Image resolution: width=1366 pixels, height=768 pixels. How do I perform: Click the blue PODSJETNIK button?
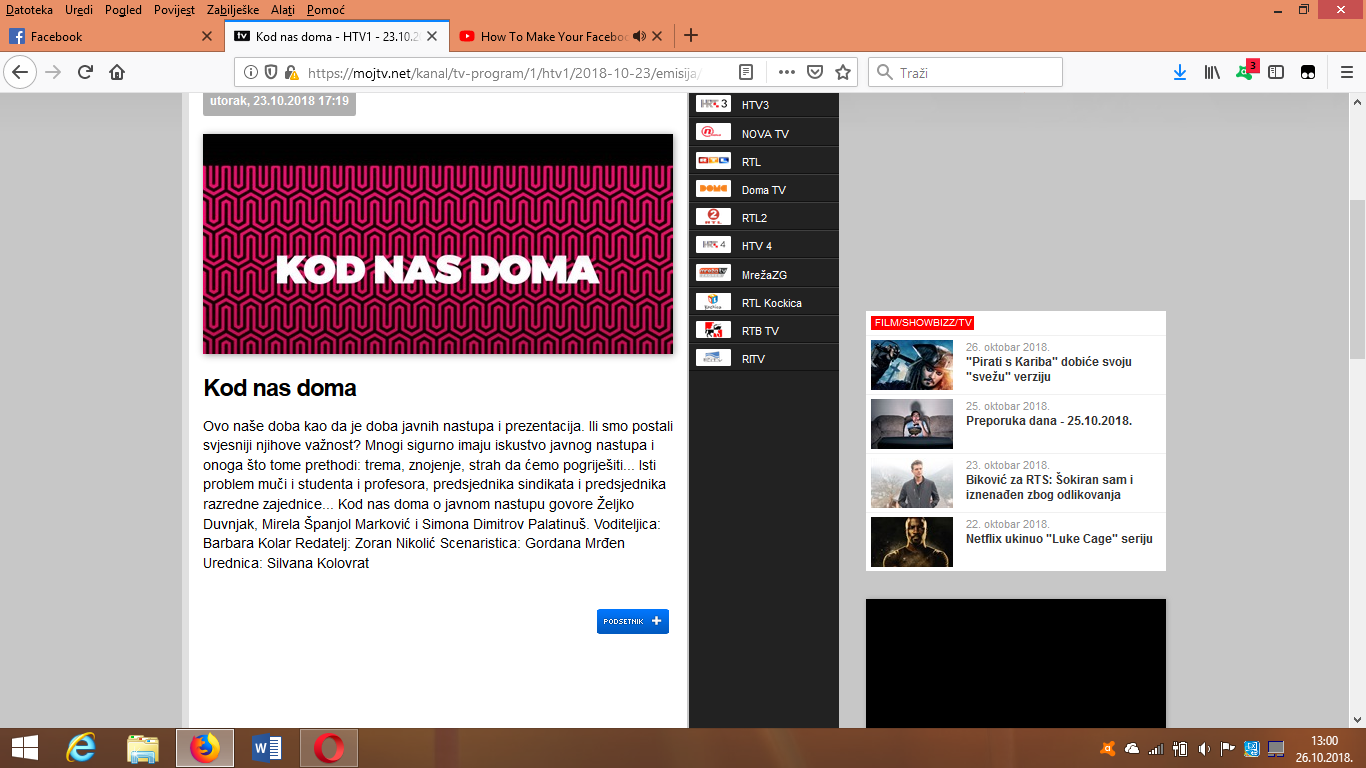[633, 621]
